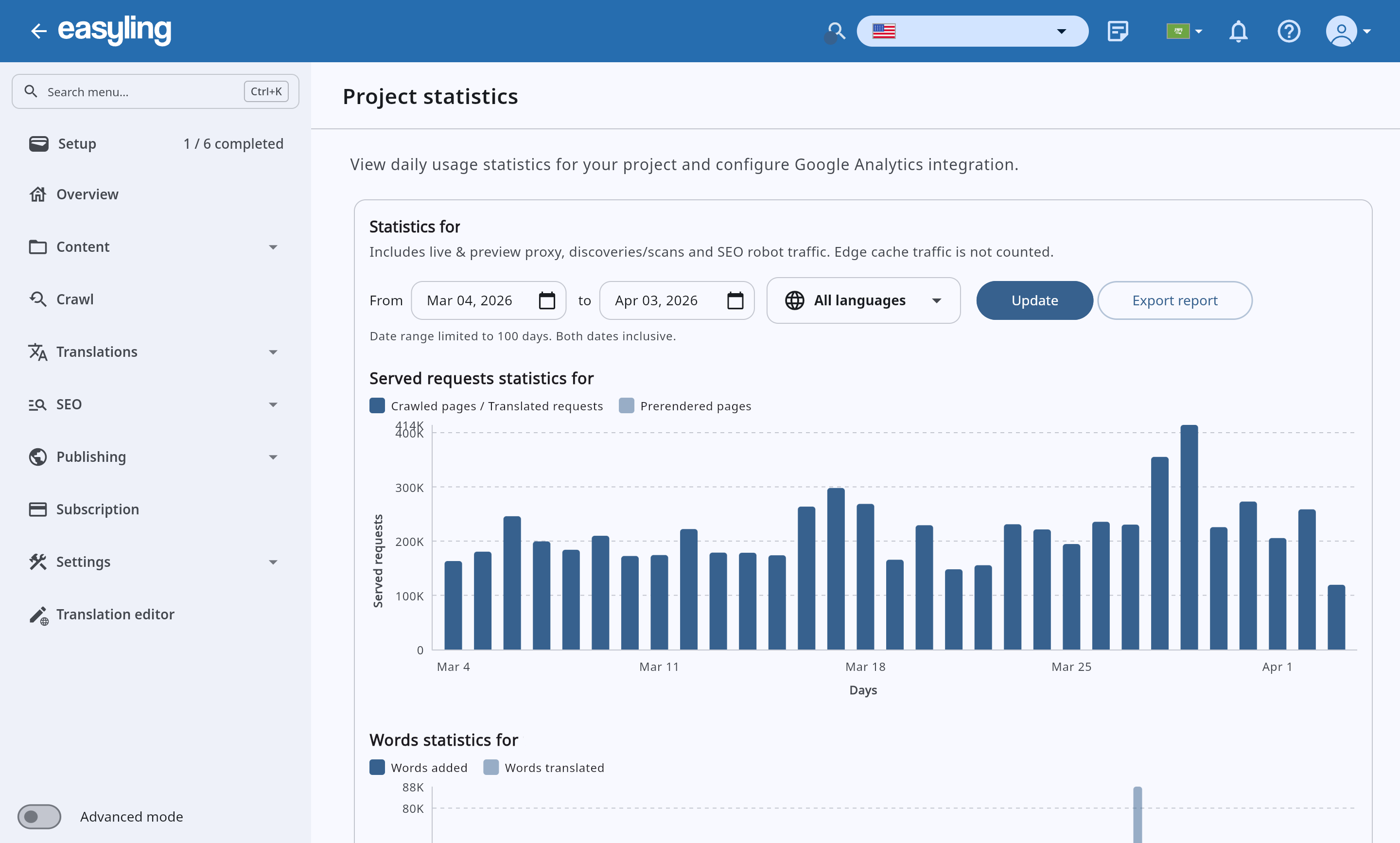Toggle Advanced mode switch
The height and width of the screenshot is (843, 1400).
[x=39, y=816]
